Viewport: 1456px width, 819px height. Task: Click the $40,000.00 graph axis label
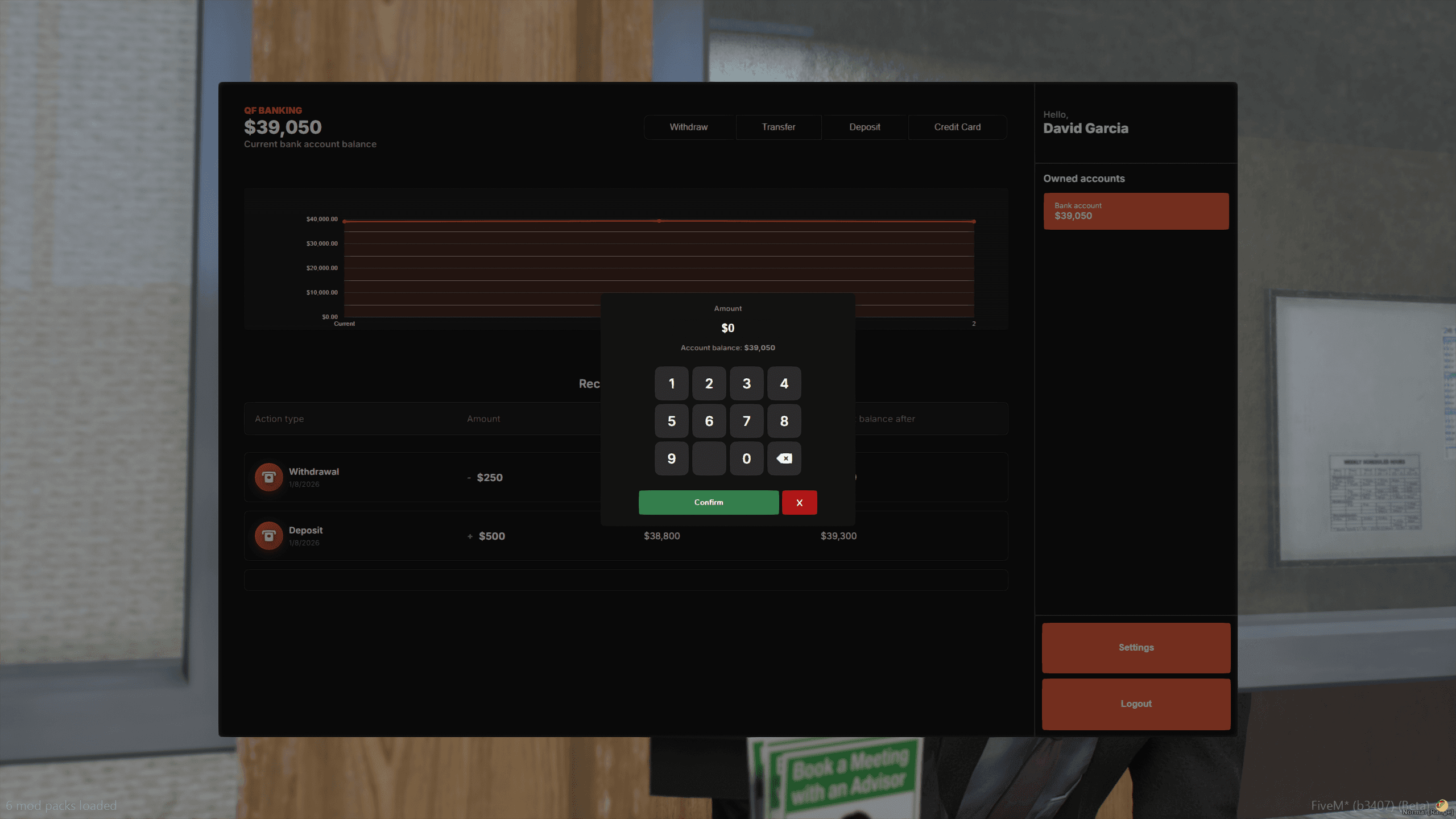(x=322, y=220)
